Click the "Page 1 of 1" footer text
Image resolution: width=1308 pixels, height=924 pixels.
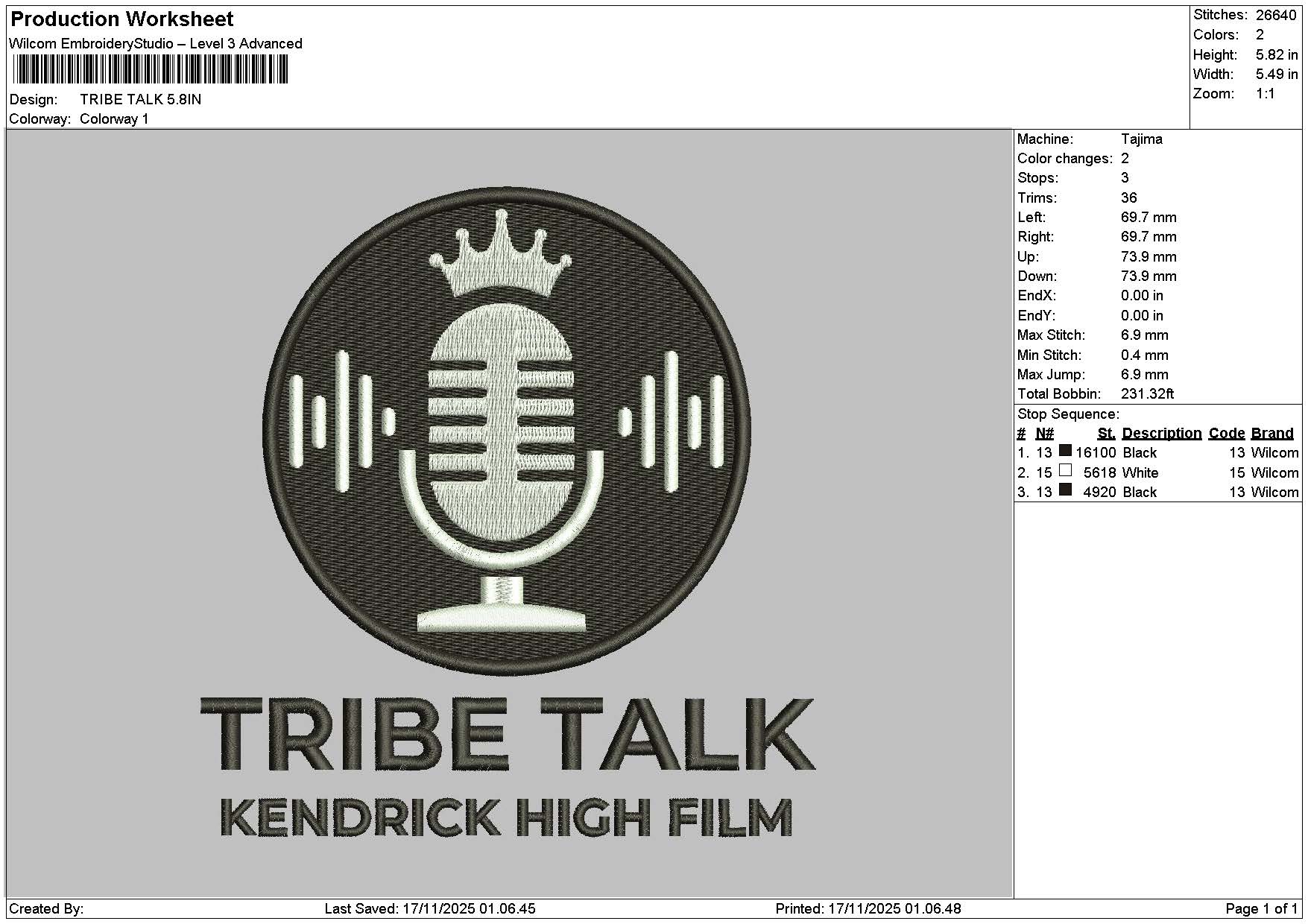click(1262, 908)
